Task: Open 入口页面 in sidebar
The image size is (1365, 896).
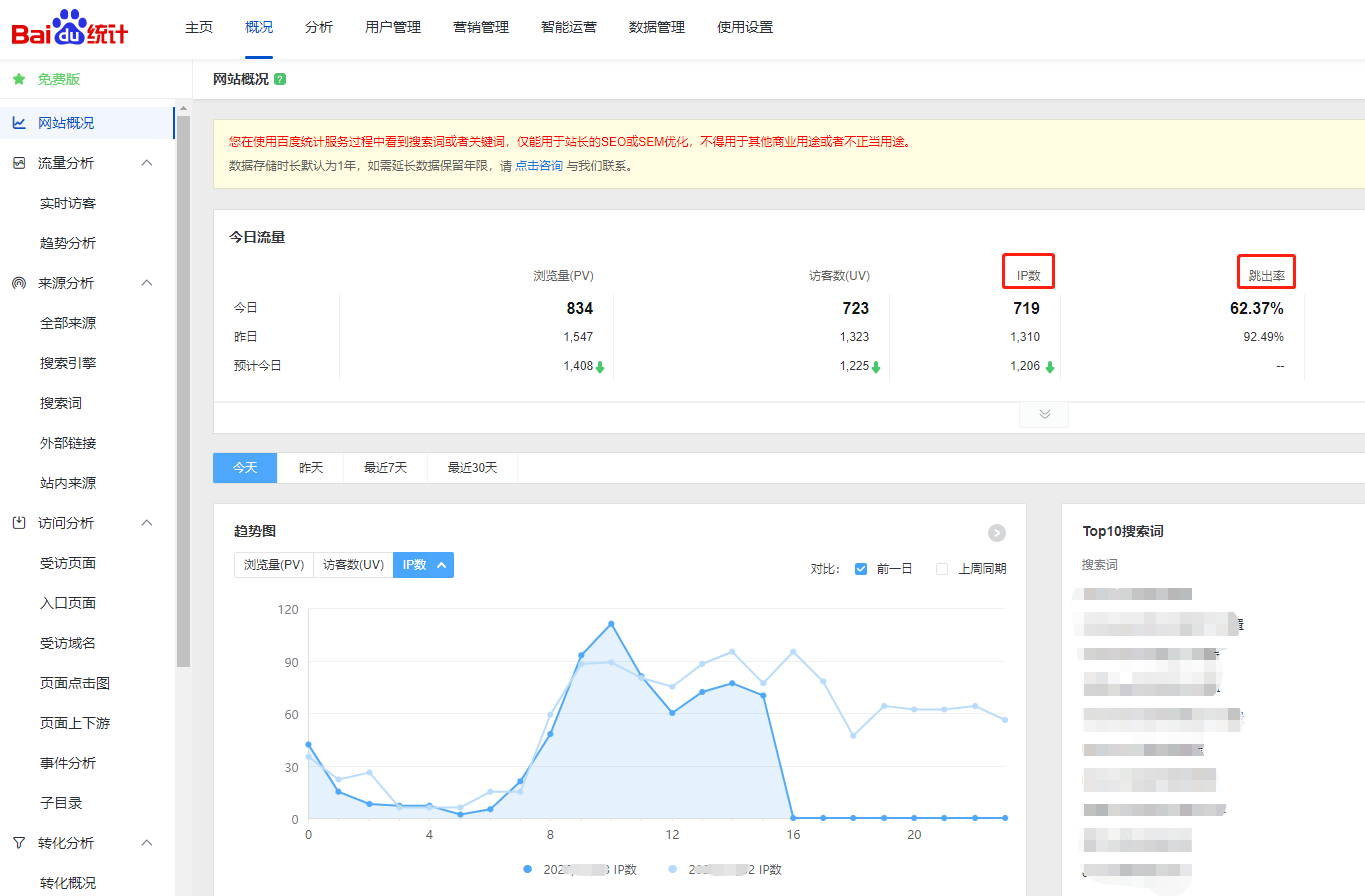Action: point(68,603)
